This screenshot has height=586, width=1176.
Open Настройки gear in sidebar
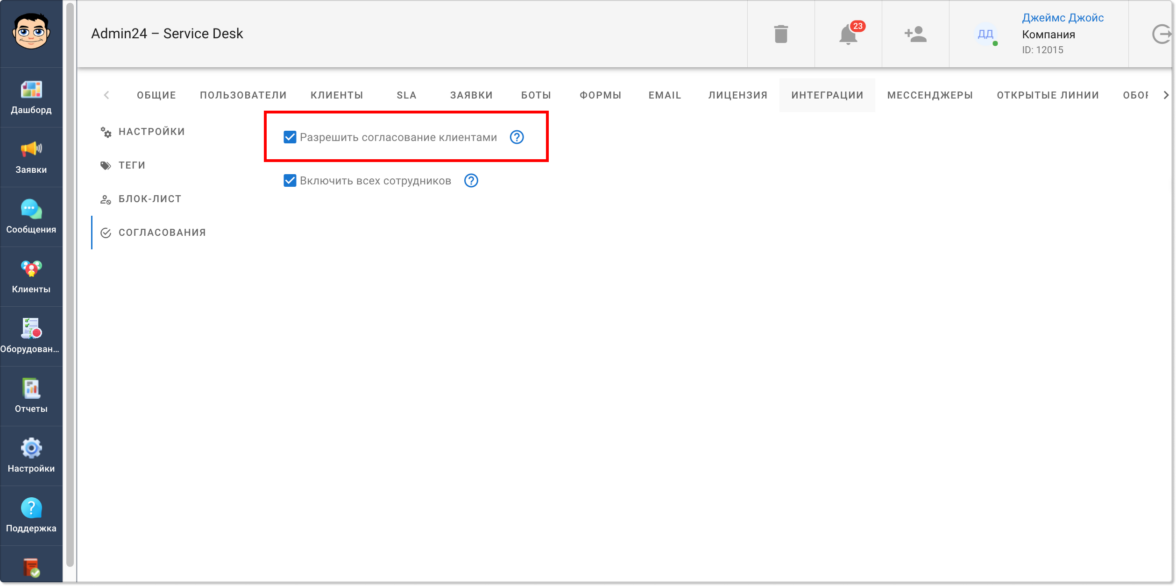(x=31, y=456)
